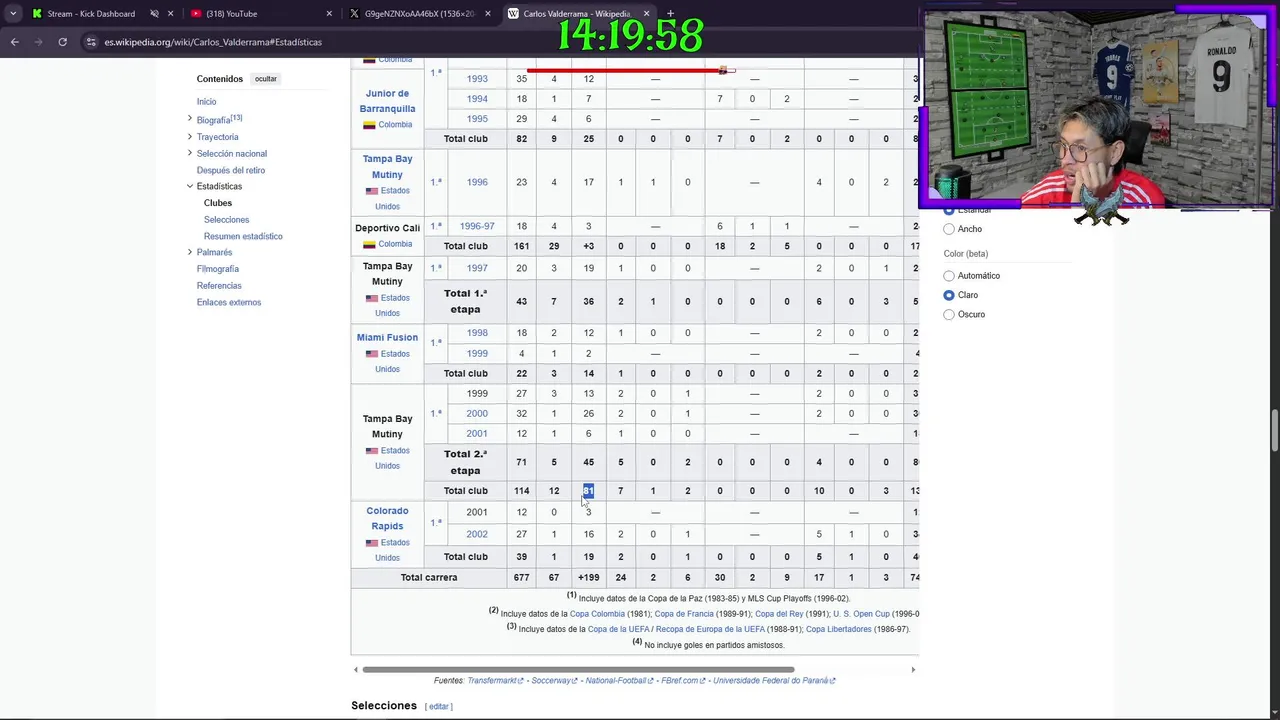Switch to the Stream - Kick Dashboard tab
Image resolution: width=1280 pixels, height=720 pixels.
(x=90, y=14)
